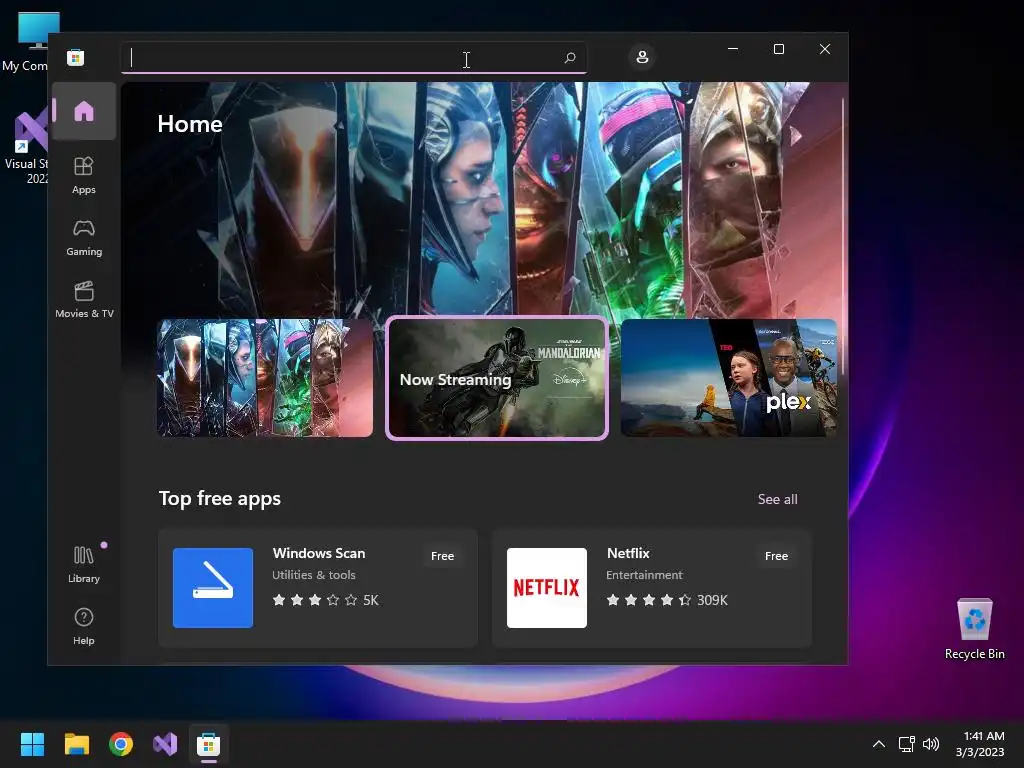Click the Windows Scan title text
1024x768 pixels.
point(319,553)
